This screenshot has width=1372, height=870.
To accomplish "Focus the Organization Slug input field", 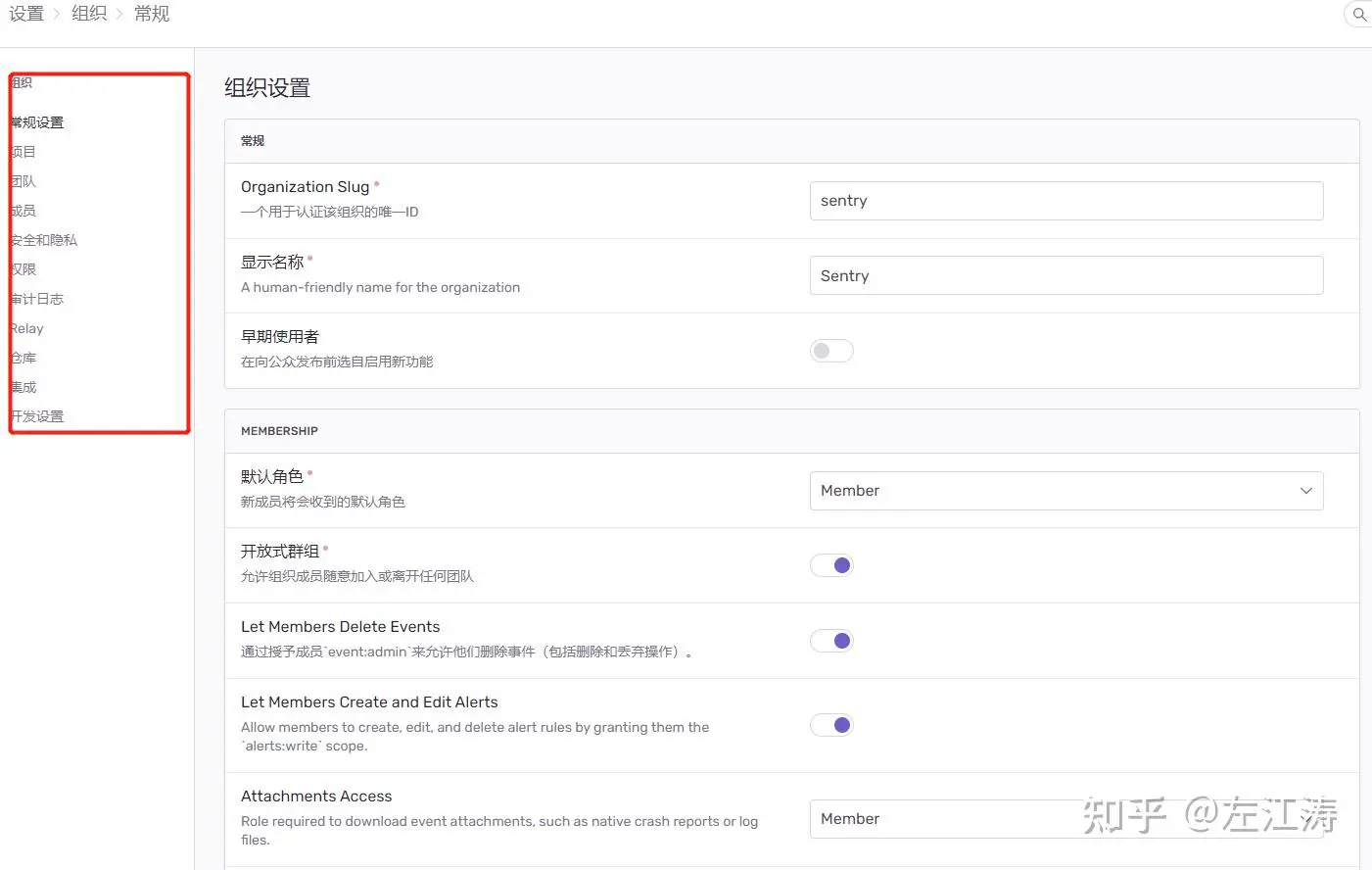I will [1065, 201].
